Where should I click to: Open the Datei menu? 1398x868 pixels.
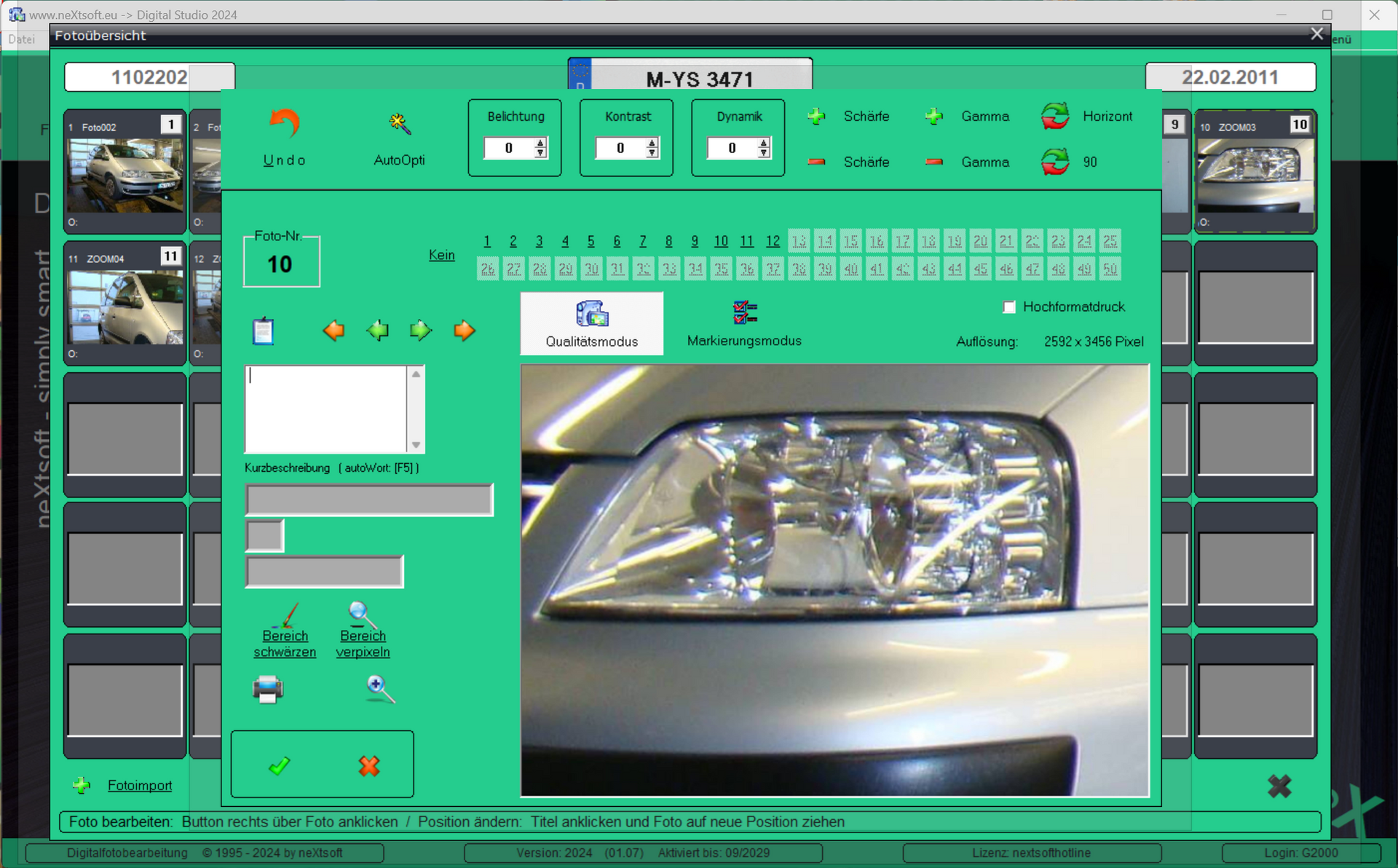[22, 39]
